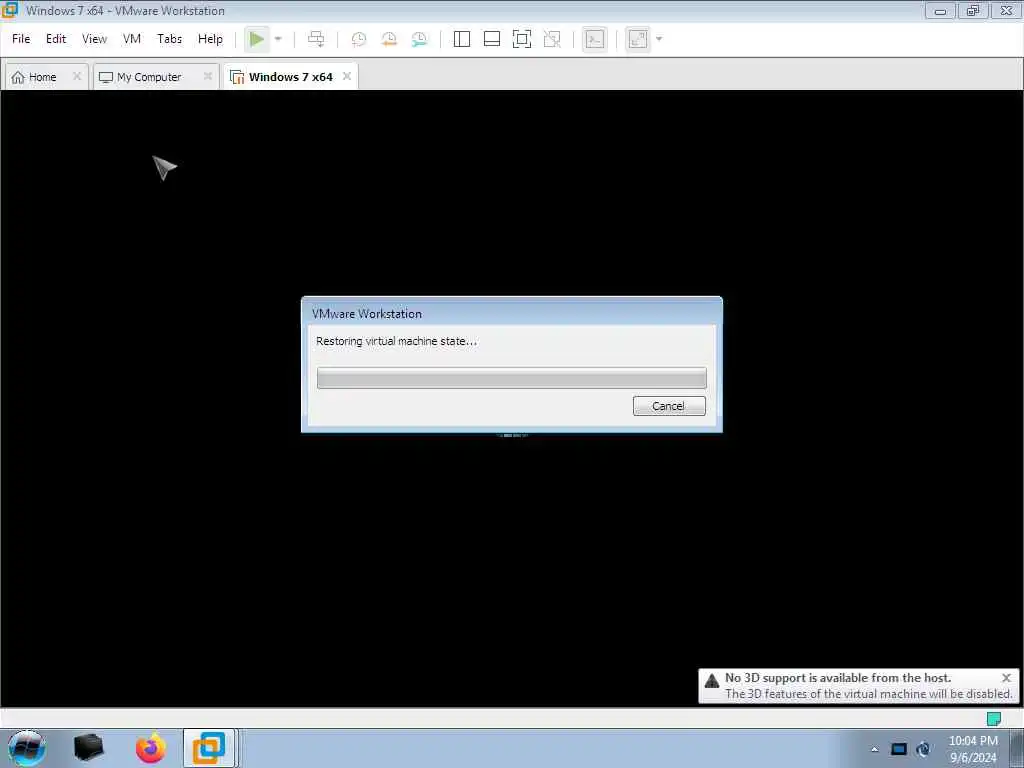Click the VMware Workstation title bar icon
This screenshot has height=768, width=1024.
click(x=10, y=10)
